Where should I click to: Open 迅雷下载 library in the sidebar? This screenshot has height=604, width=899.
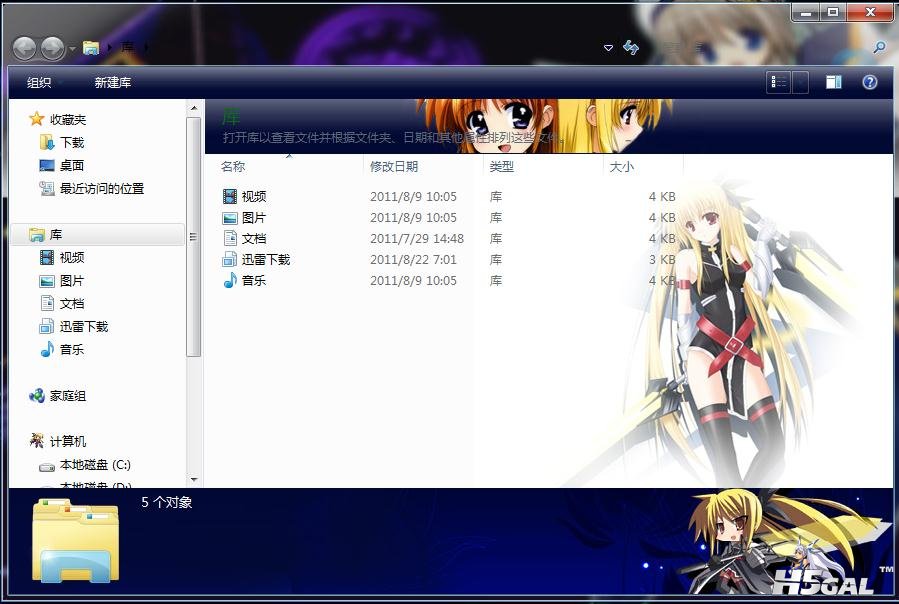tap(84, 326)
